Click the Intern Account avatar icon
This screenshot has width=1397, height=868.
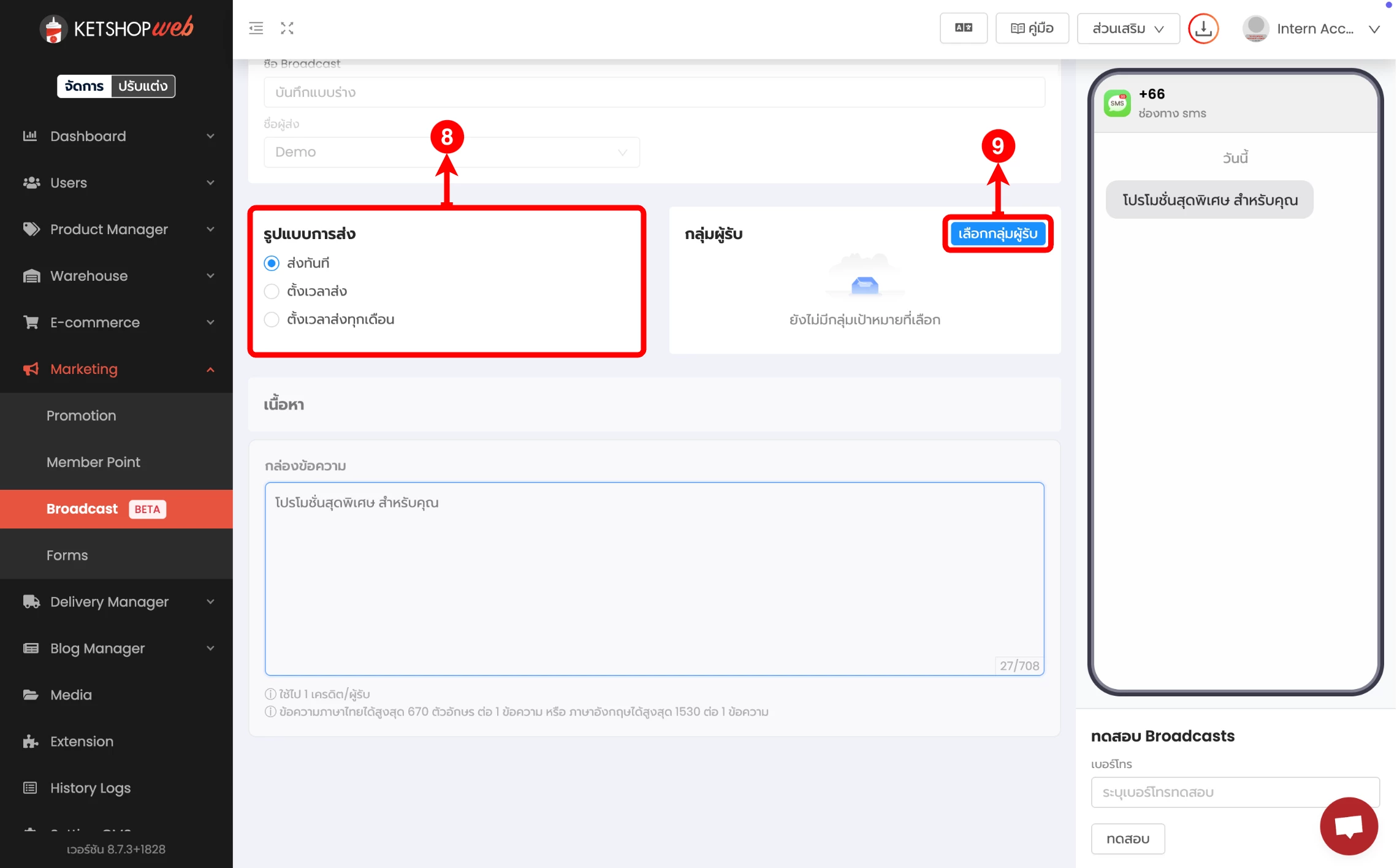1255,28
